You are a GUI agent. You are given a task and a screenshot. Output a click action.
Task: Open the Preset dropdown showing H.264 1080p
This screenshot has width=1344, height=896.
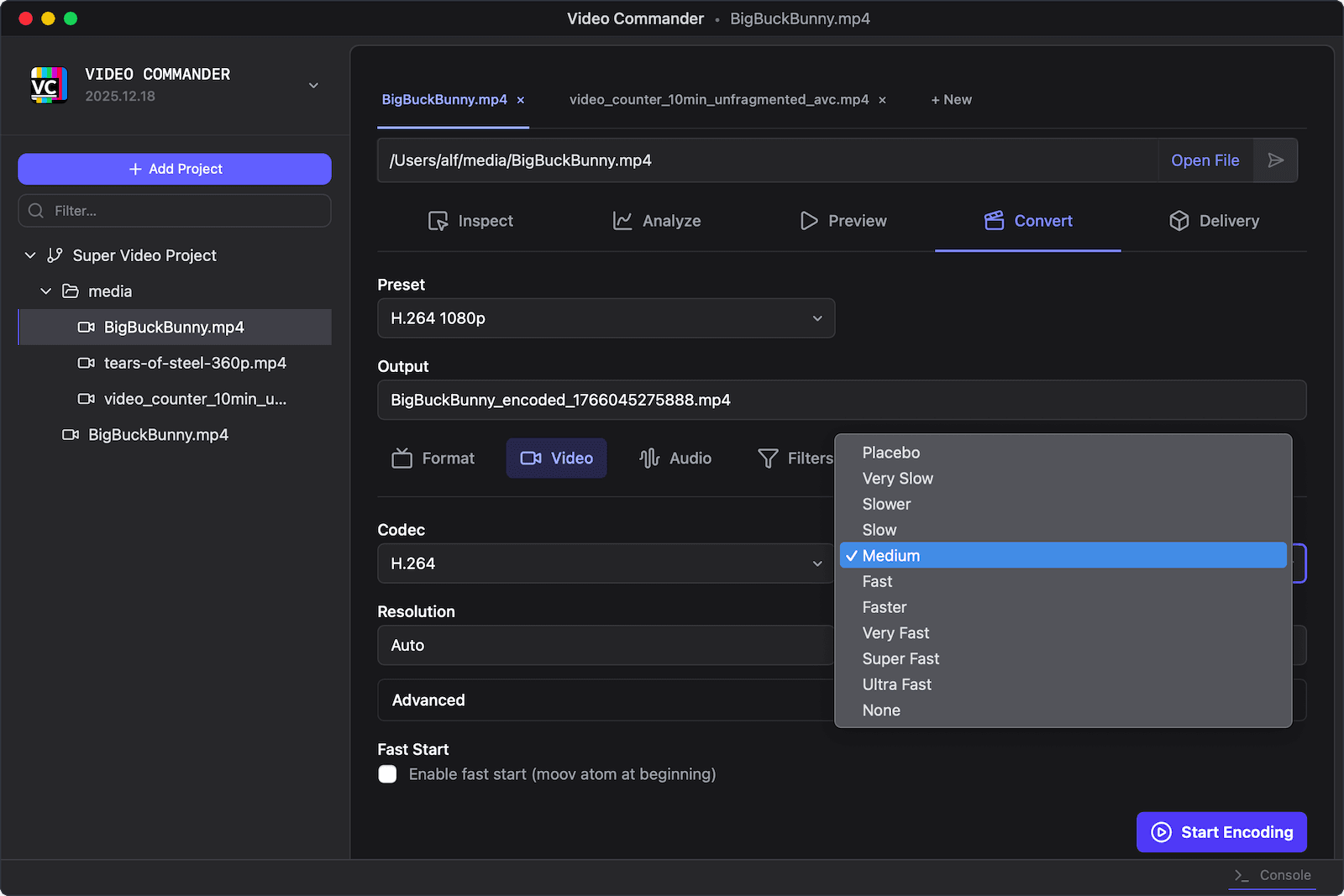coord(606,318)
